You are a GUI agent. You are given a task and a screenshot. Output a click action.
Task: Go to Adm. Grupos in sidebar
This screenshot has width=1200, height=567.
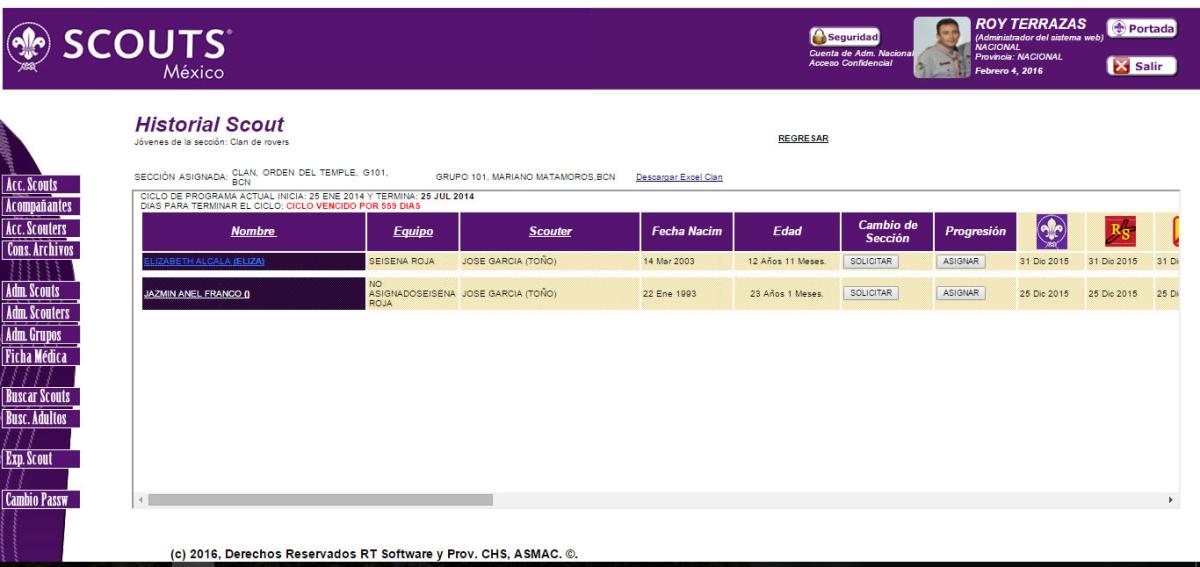[39, 334]
